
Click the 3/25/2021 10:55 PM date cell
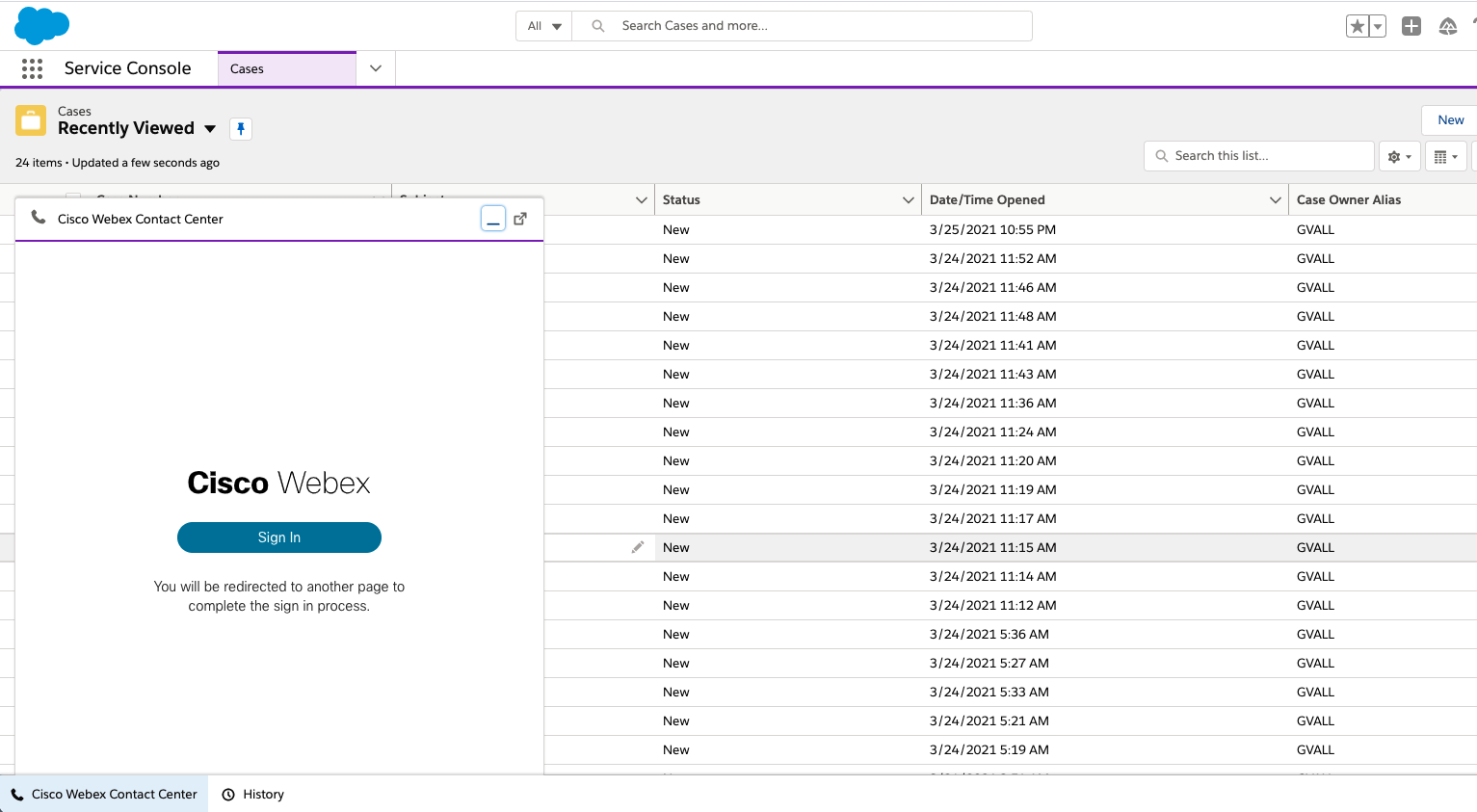(992, 230)
